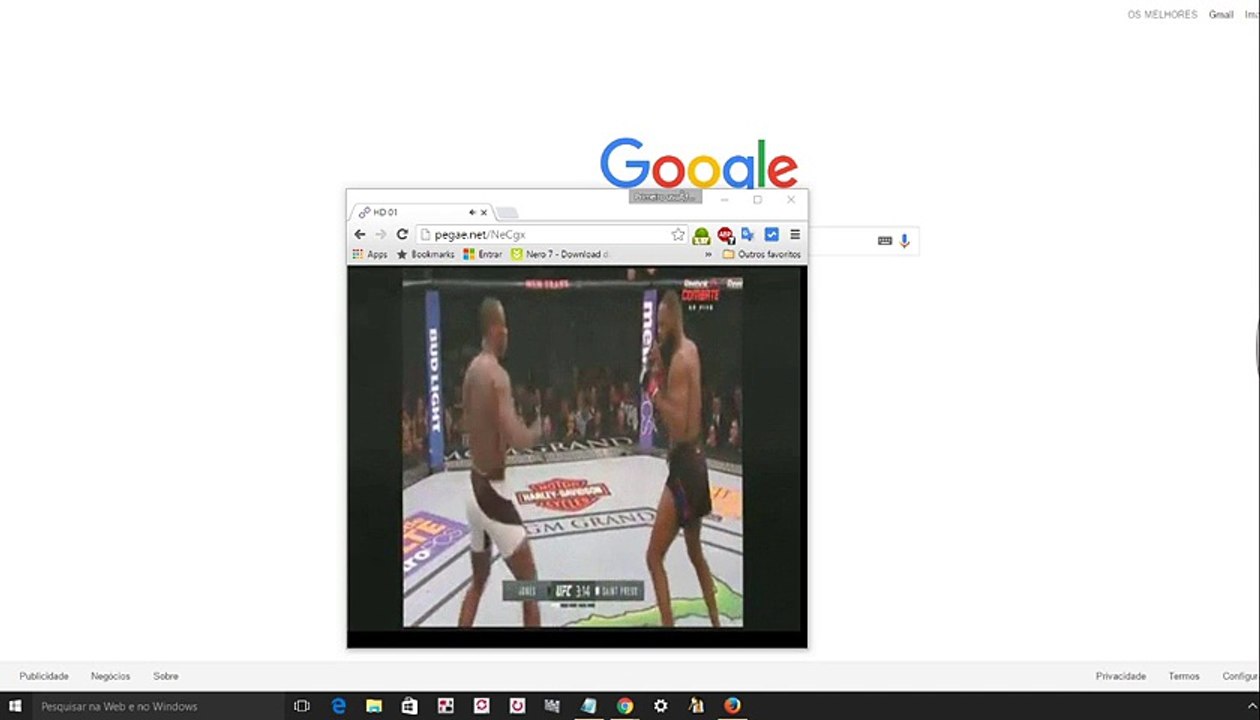This screenshot has width=1260, height=720.
Task: Open the Google Translate extension icon
Action: [748, 234]
